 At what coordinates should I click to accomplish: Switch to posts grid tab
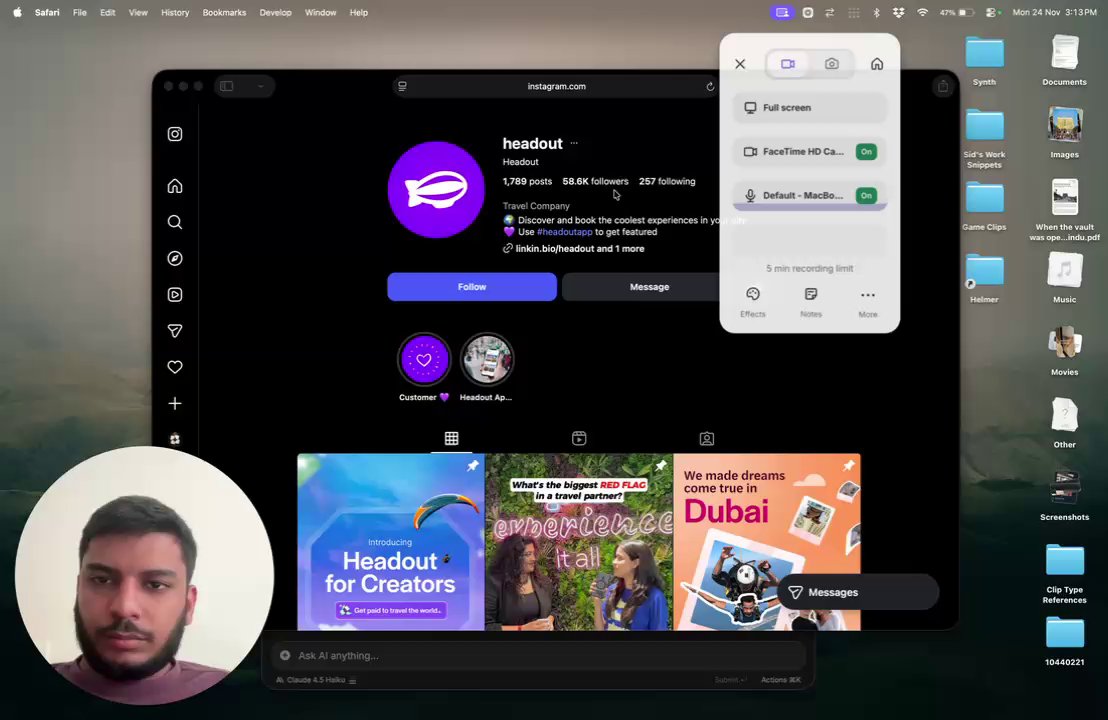tap(452, 438)
